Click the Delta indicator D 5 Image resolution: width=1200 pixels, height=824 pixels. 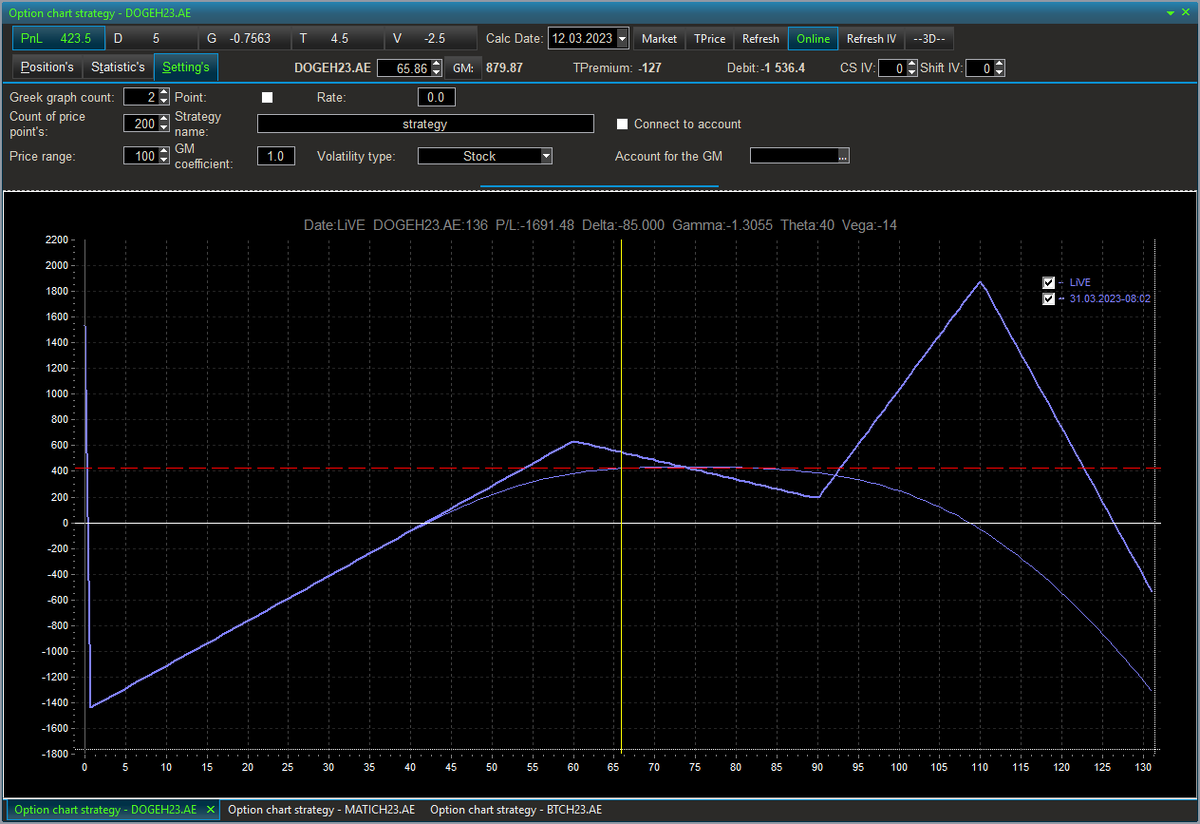150,38
